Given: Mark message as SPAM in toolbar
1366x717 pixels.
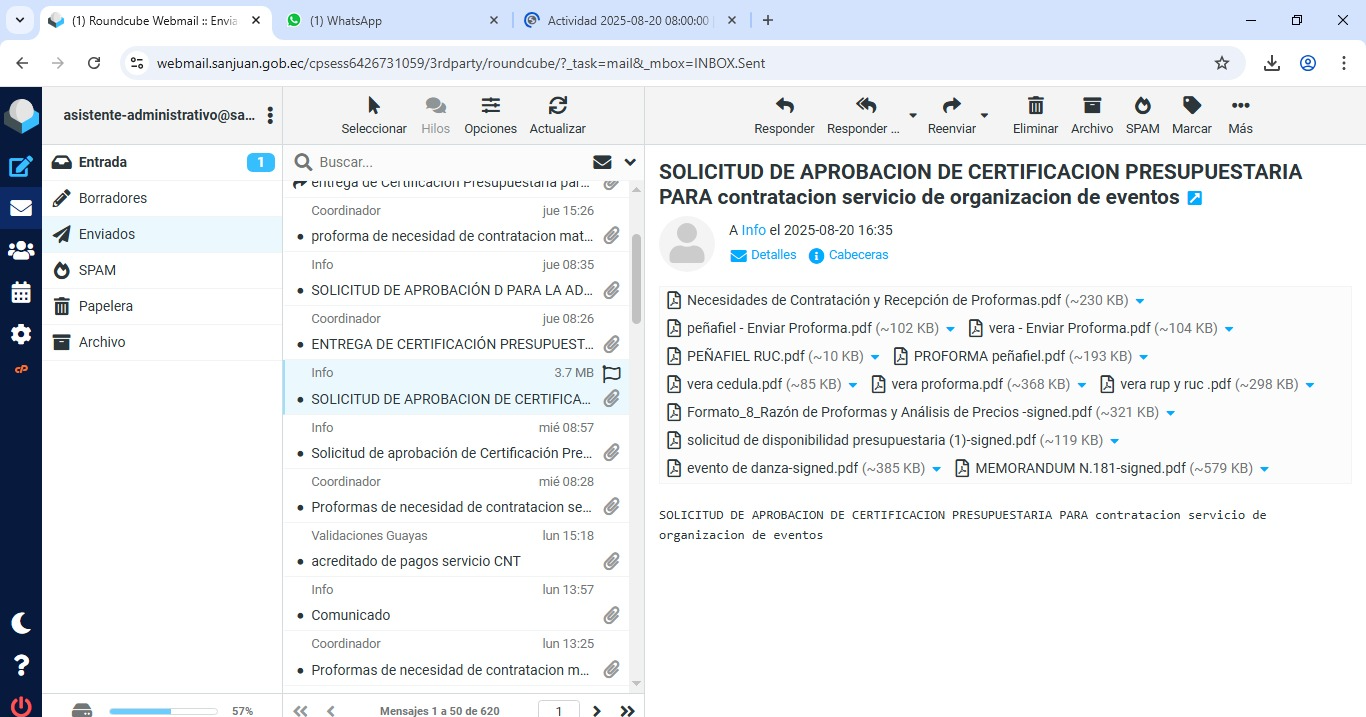Looking at the screenshot, I should point(1142,107).
